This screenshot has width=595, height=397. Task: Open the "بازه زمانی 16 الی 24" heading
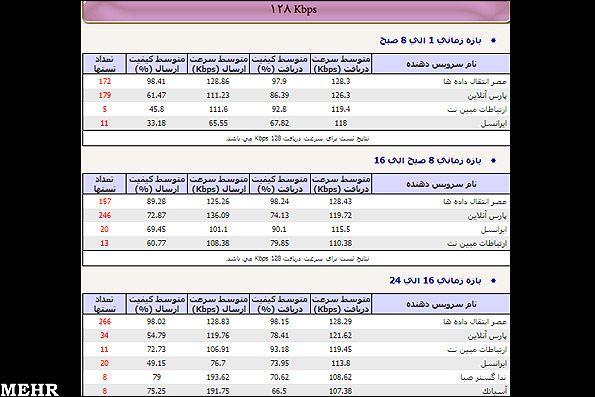435,281
